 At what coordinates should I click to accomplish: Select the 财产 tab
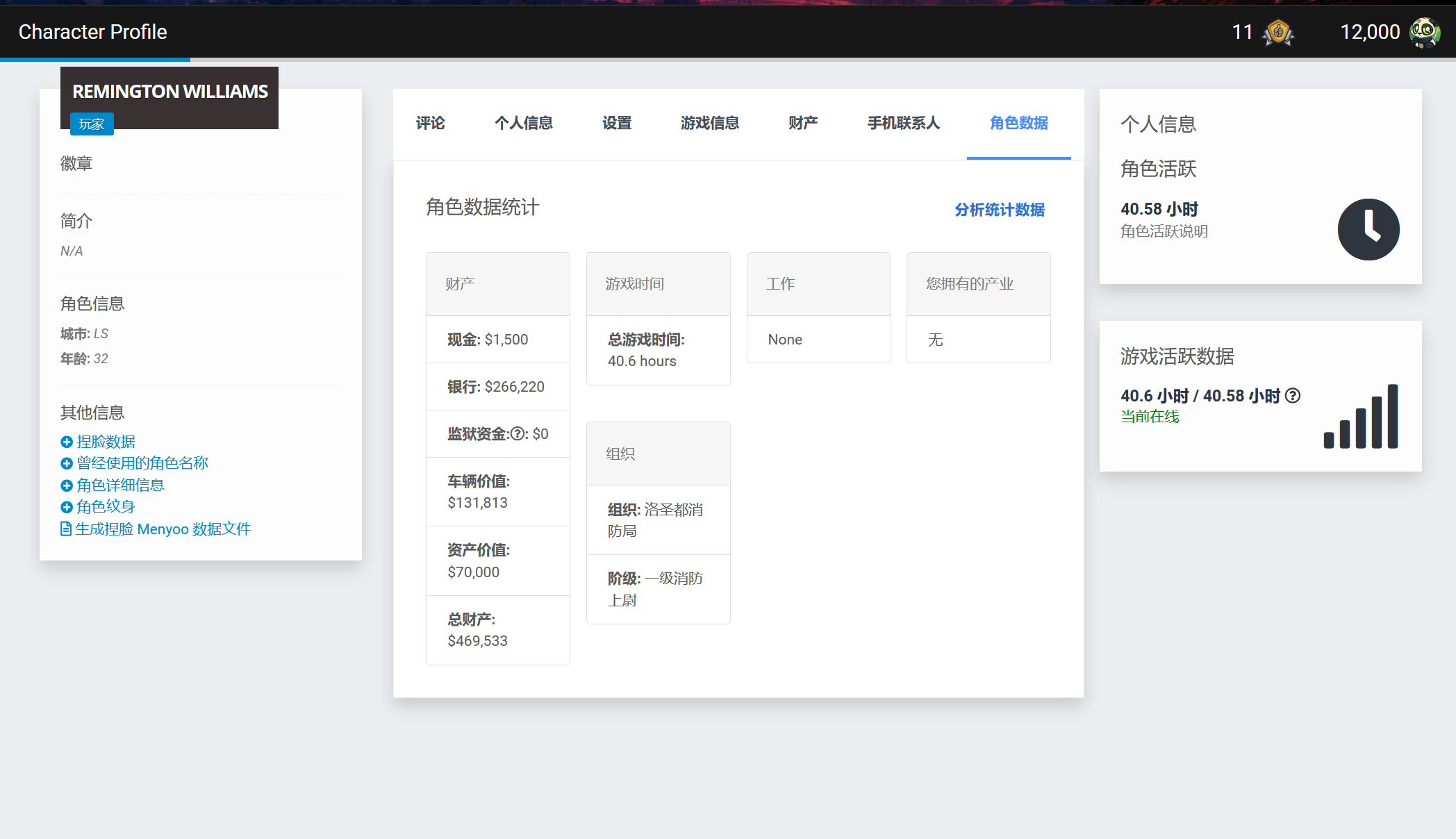[x=802, y=123]
